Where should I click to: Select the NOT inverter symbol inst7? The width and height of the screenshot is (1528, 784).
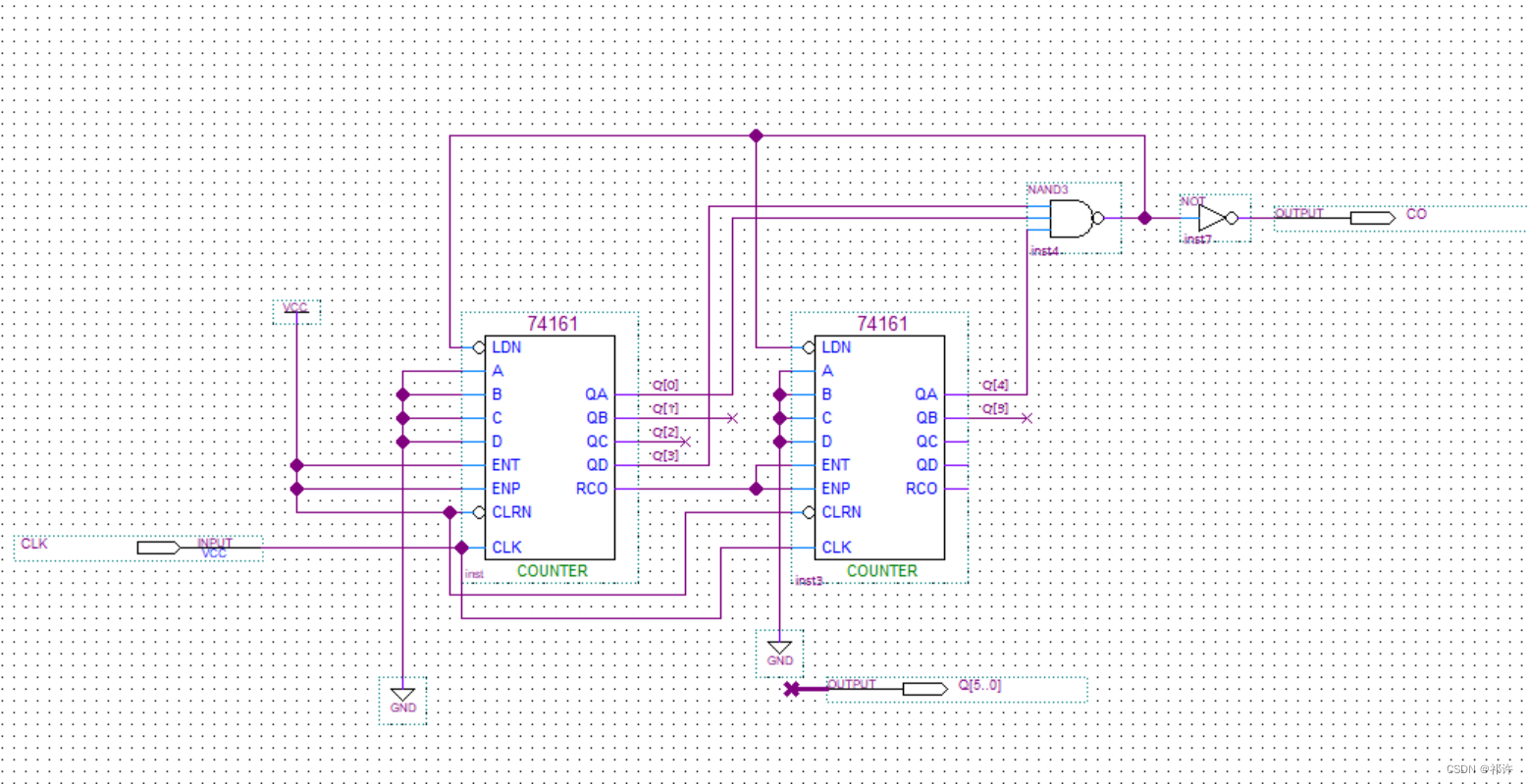[x=1217, y=218]
